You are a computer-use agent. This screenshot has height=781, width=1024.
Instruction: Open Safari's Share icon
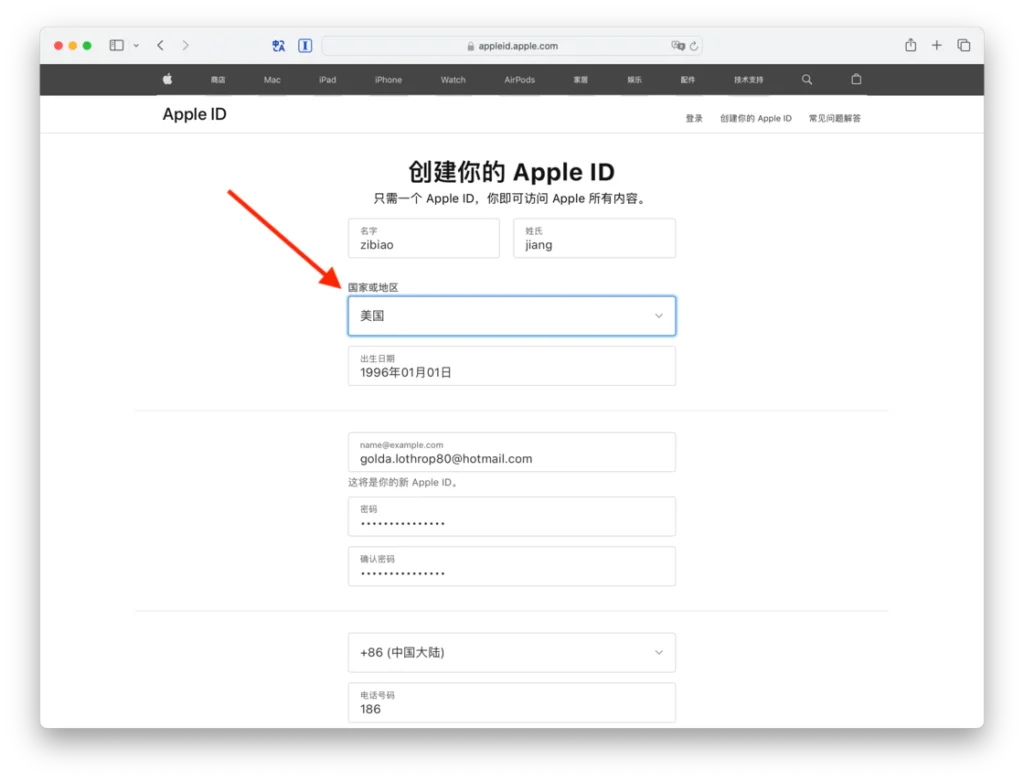tap(909, 45)
